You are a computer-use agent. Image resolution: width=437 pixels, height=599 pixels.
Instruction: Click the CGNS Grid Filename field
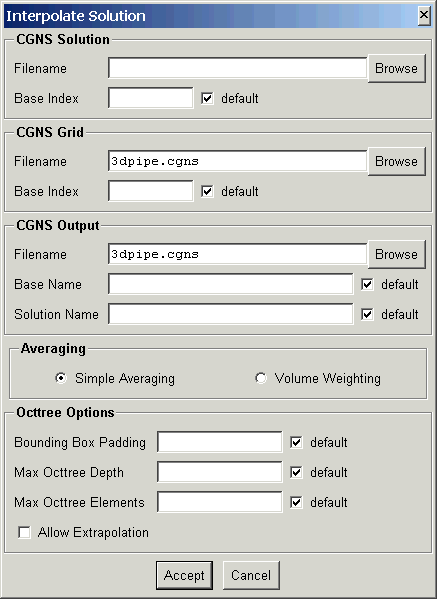pyautogui.click(x=237, y=161)
